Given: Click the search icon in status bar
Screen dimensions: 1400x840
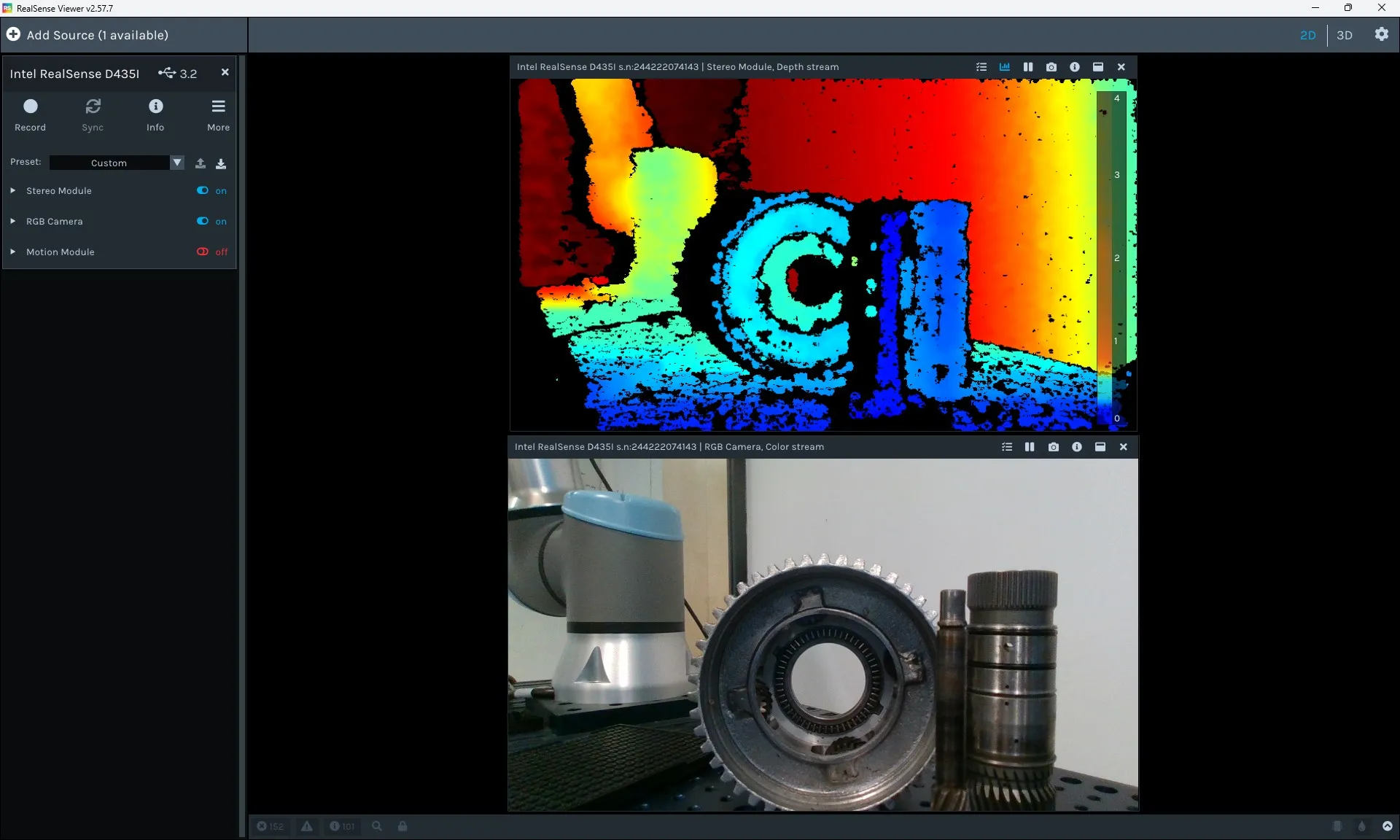Looking at the screenshot, I should click(x=377, y=826).
